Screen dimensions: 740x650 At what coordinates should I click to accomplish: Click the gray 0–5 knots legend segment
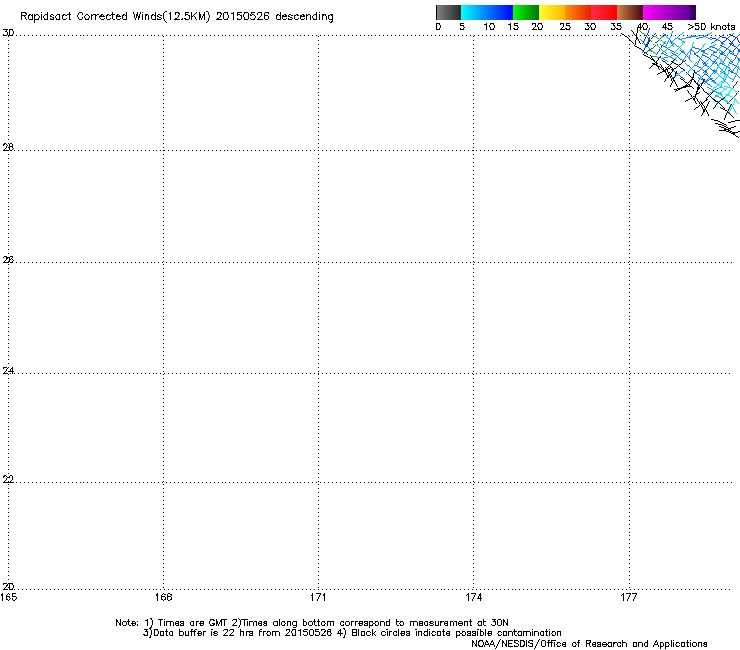448,12
